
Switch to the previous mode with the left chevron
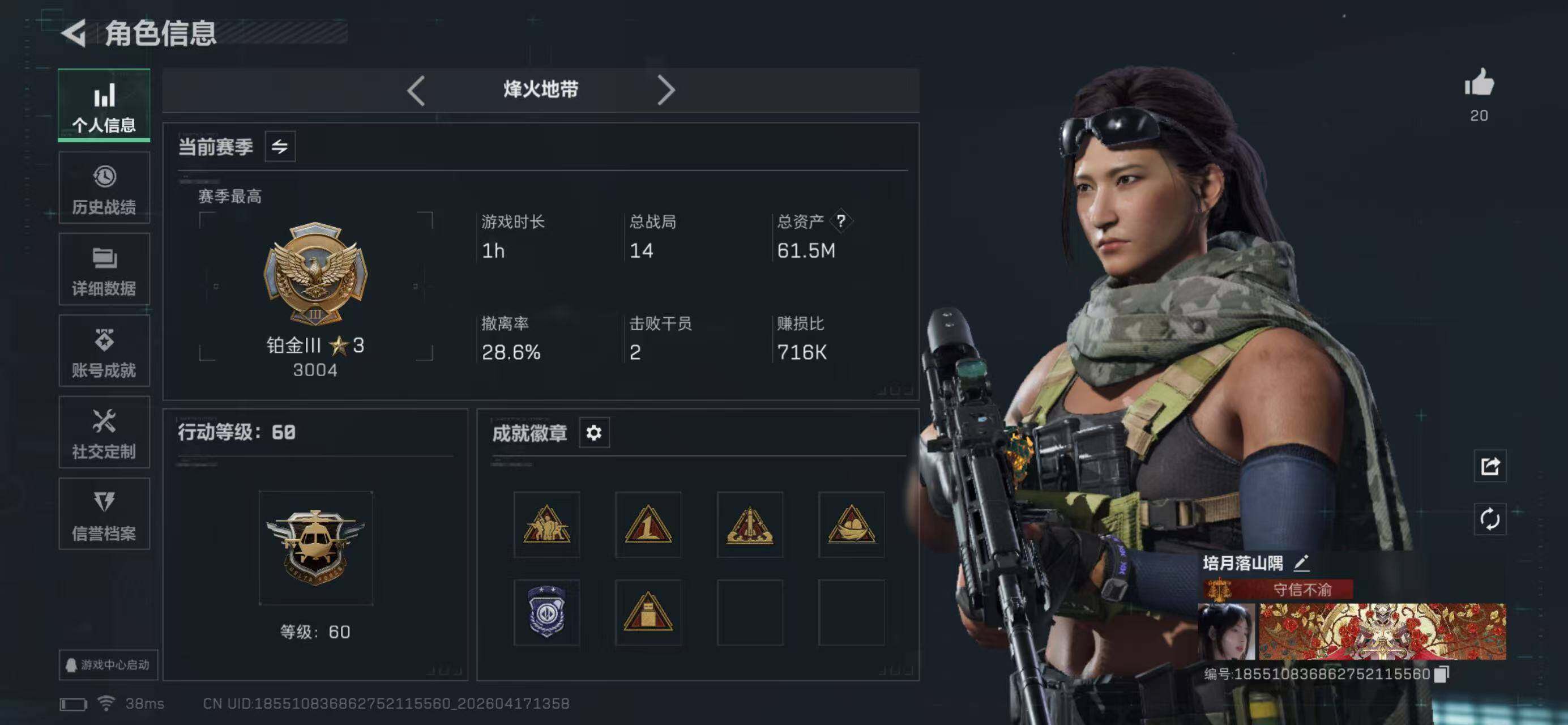pyautogui.click(x=416, y=91)
